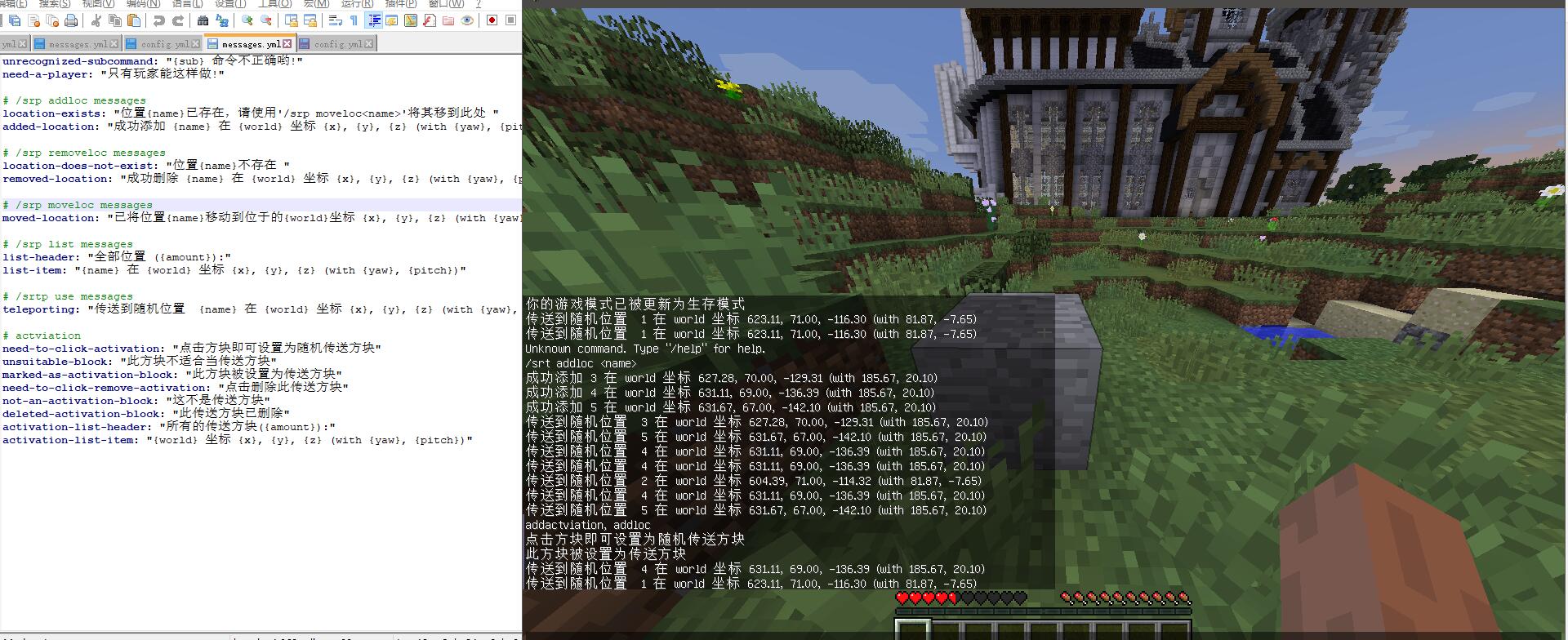Click the Close All documents icon
1568x640 pixels.
tap(52, 20)
